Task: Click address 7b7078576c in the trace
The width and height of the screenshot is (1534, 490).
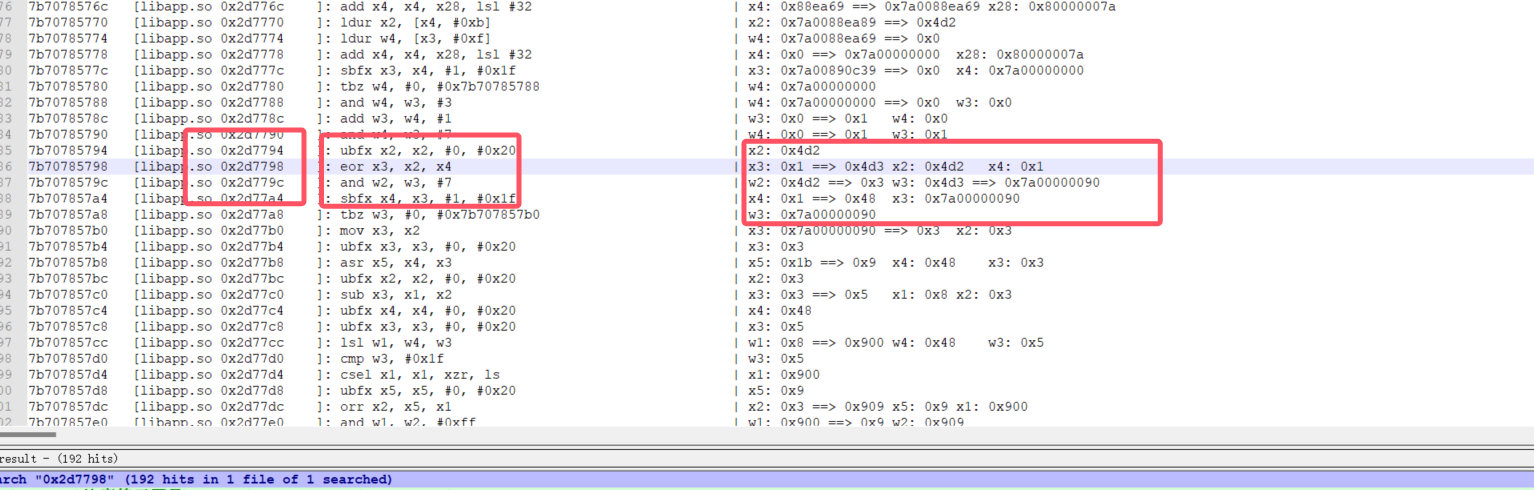Action: tap(68, 6)
